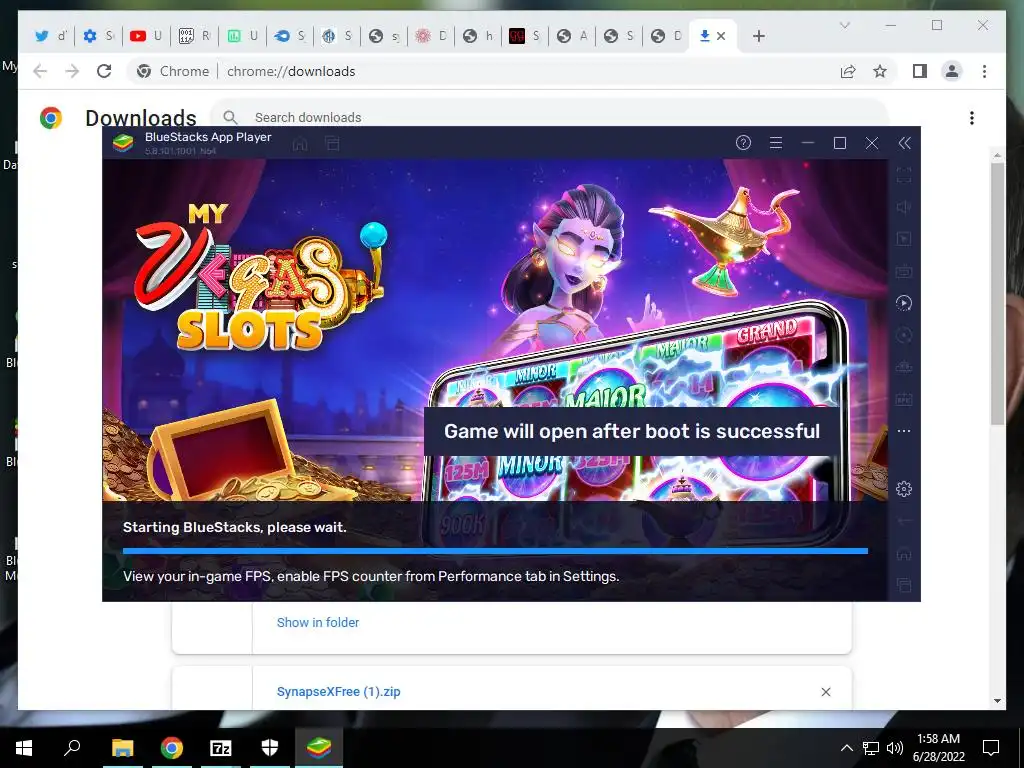
Task: Open Windows taskbar search
Action: (72, 747)
